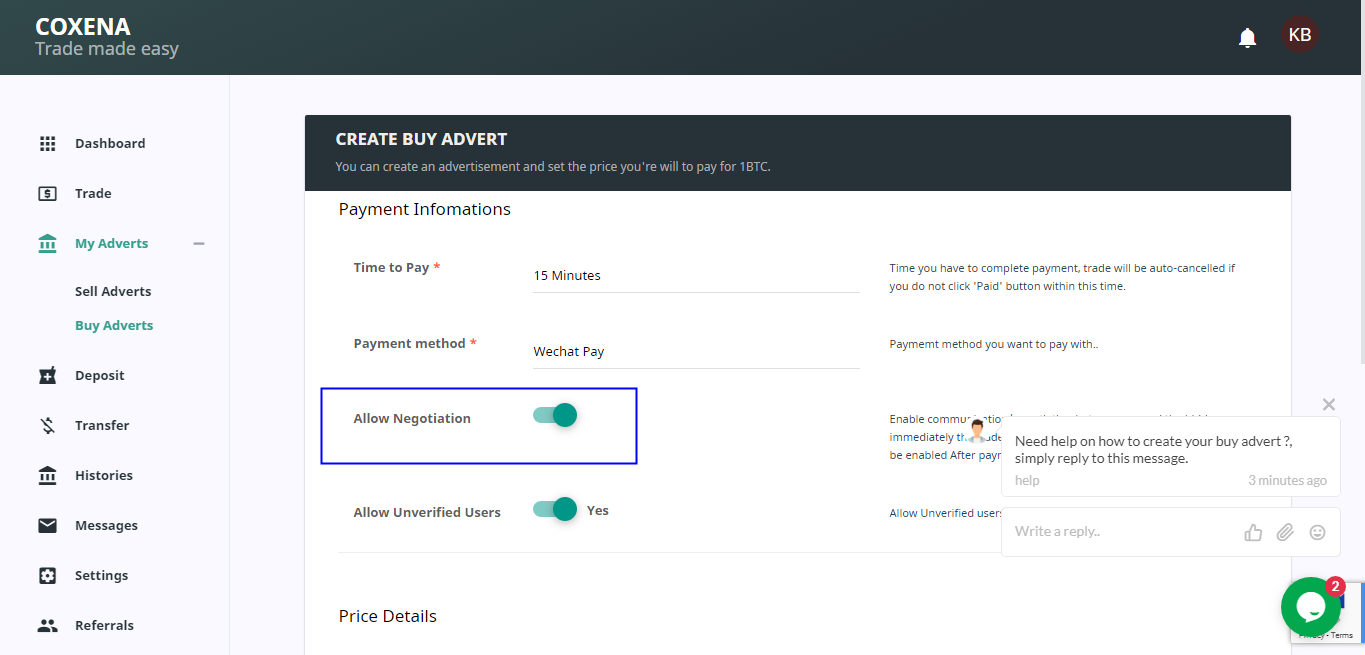Click the Trade dollar icon
The image size is (1365, 655).
click(x=47, y=194)
